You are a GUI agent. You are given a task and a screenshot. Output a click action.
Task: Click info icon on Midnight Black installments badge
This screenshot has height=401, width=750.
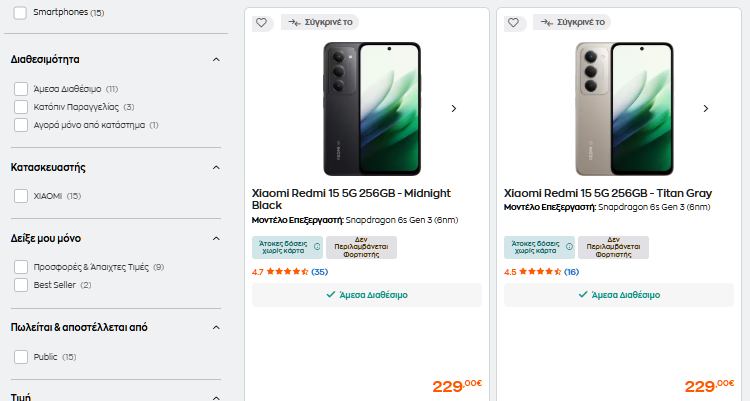click(x=317, y=247)
